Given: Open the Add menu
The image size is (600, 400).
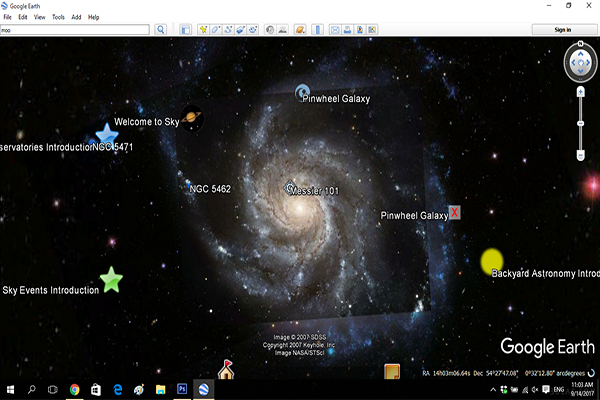Looking at the screenshot, I should [76, 17].
